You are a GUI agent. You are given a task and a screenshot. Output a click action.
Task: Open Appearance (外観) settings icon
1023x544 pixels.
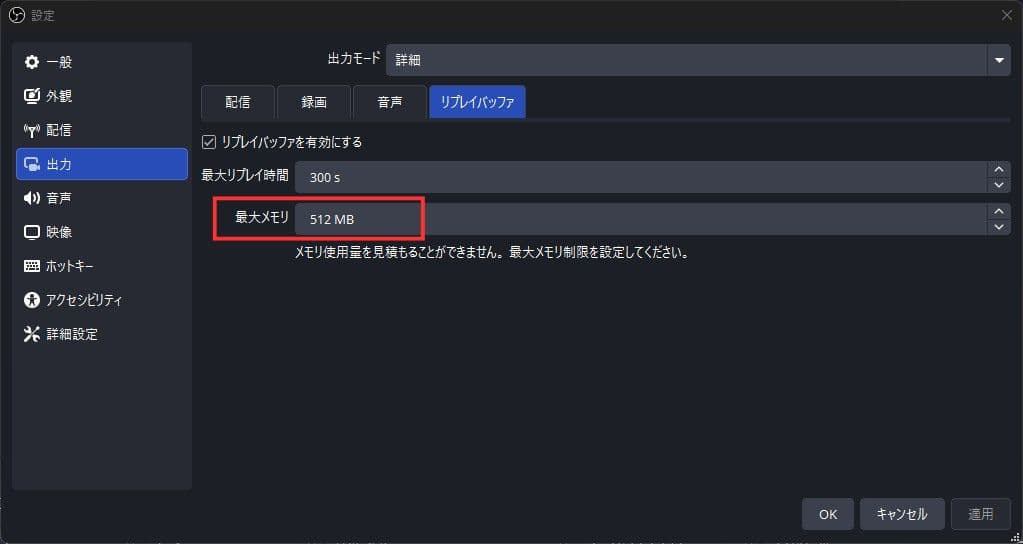(31, 96)
